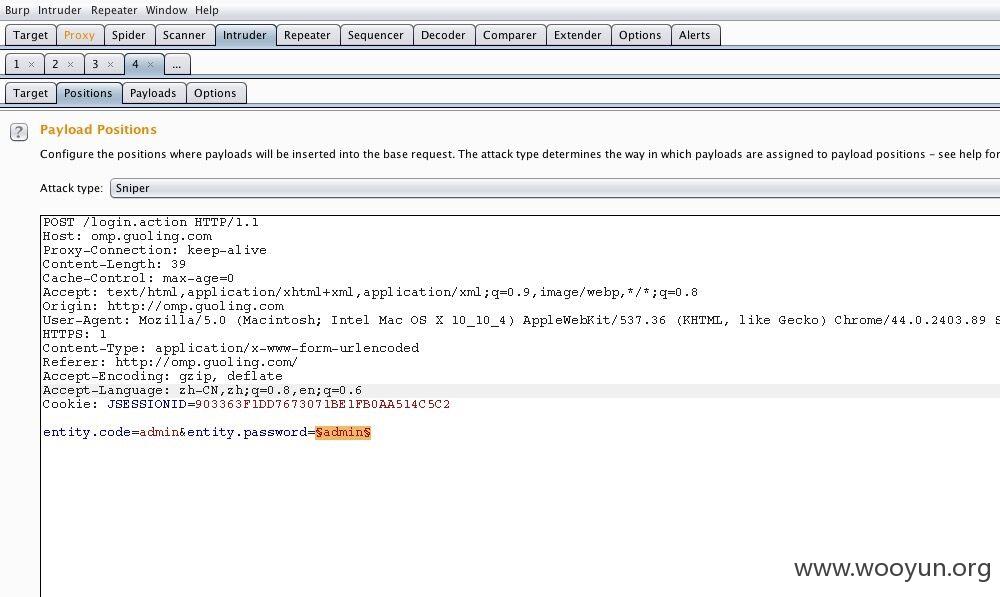Click the Proxy-Connection: keep-alive line
Screen dimensions: 1000x597
coord(154,250)
